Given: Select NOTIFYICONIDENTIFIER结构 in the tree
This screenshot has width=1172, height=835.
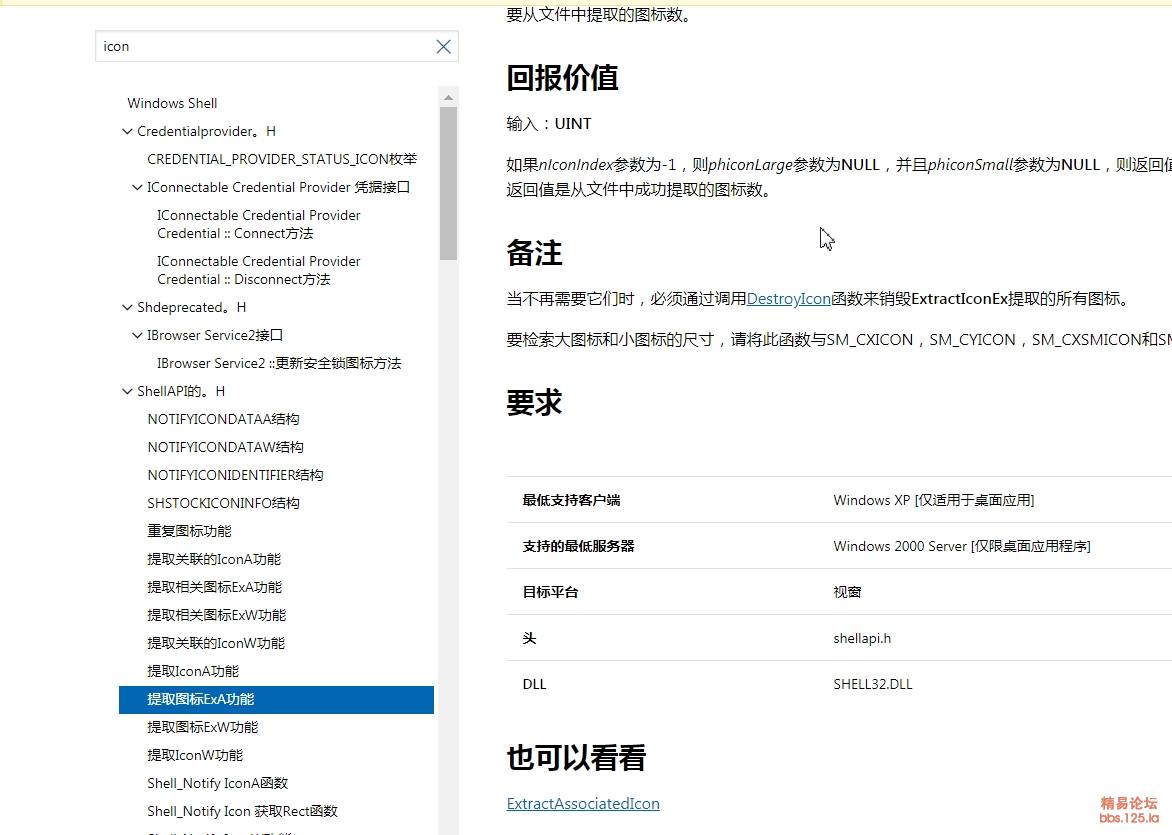Looking at the screenshot, I should pos(235,475).
